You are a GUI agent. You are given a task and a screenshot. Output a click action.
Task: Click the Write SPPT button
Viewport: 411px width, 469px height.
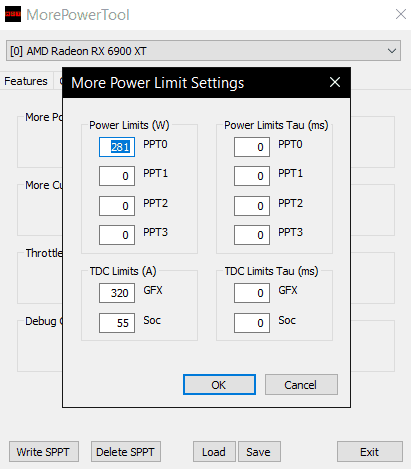[44, 452]
